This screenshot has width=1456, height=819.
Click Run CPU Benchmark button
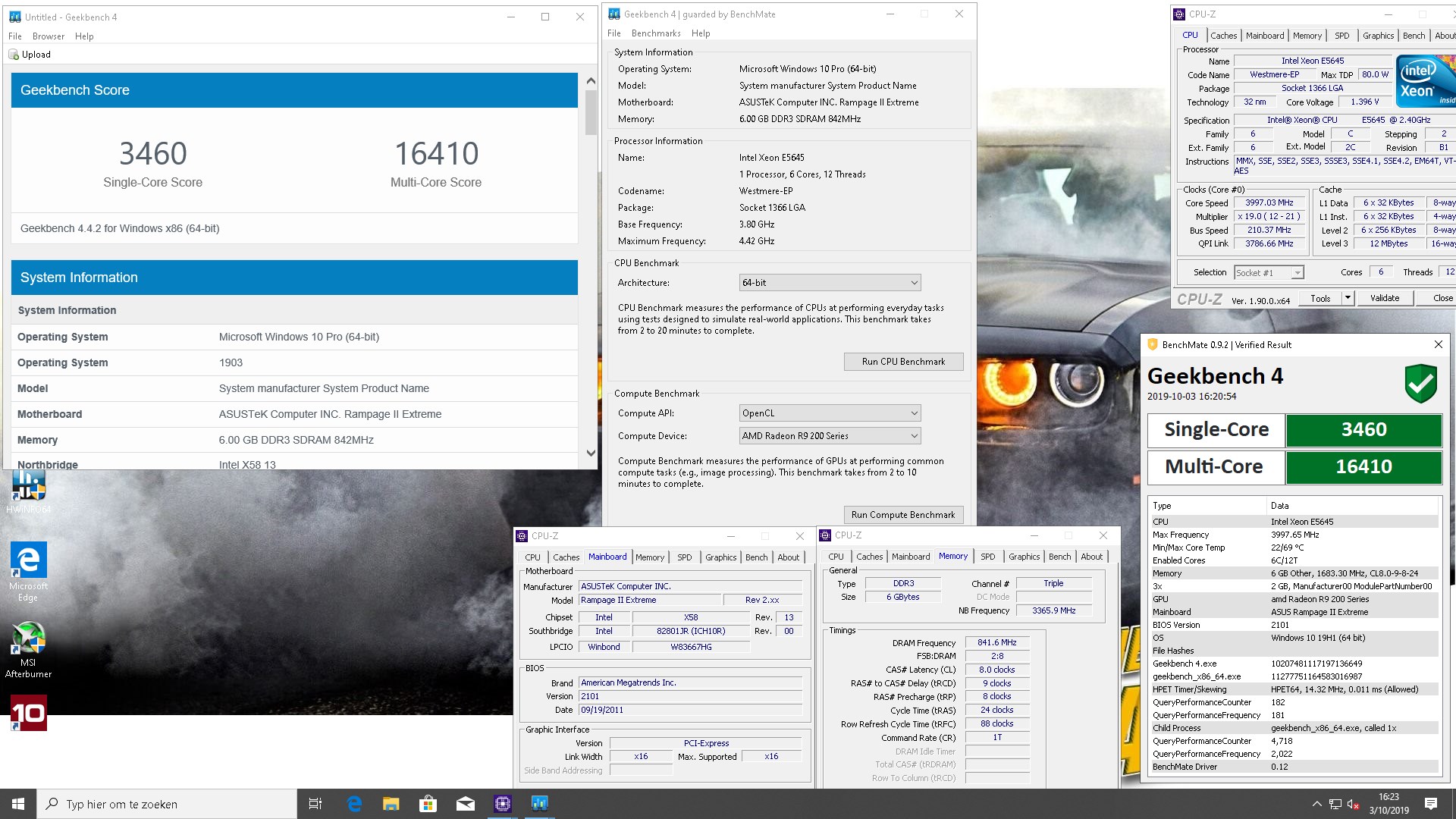pos(903,362)
